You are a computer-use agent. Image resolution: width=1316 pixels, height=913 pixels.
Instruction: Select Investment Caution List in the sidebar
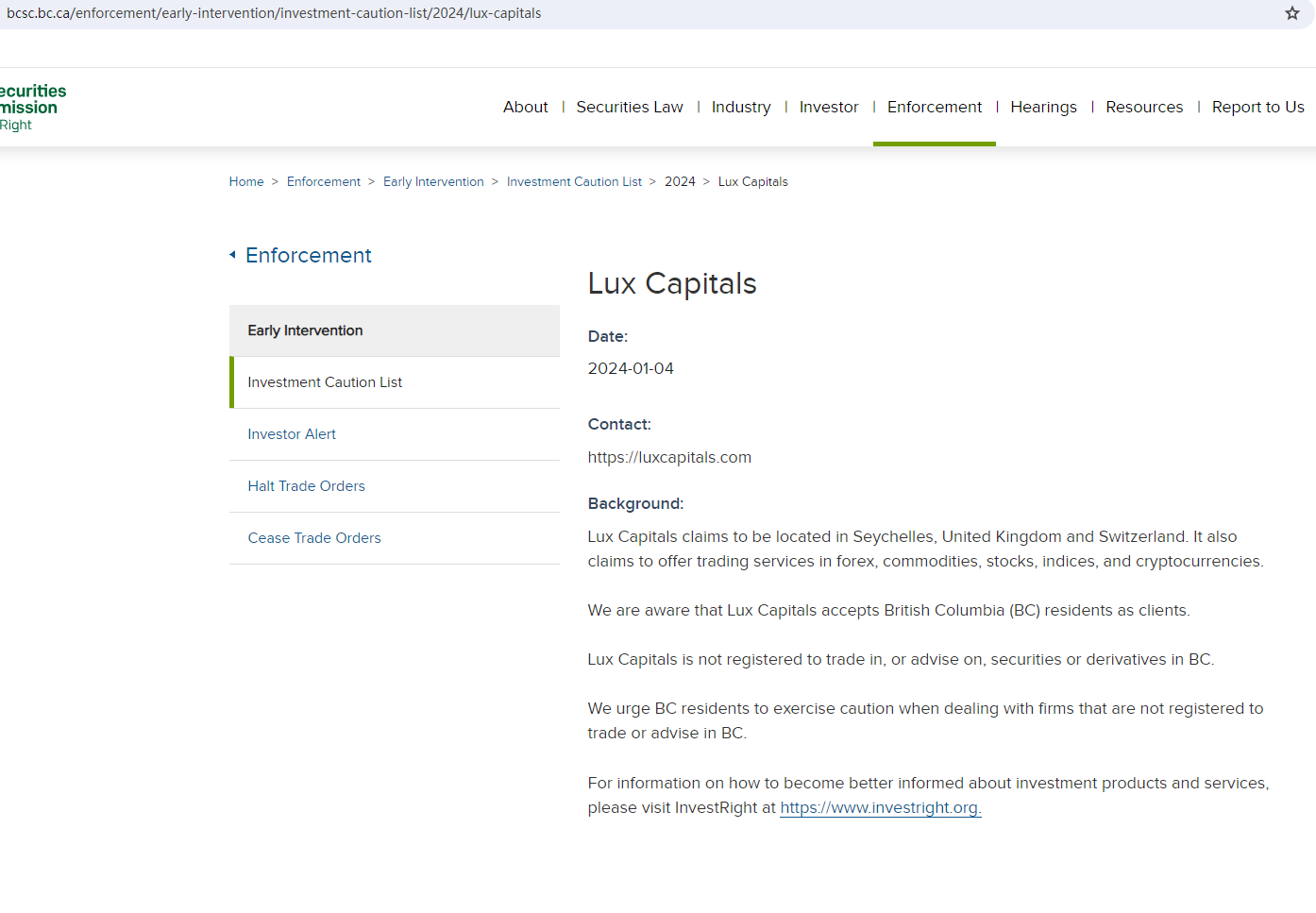click(395, 382)
